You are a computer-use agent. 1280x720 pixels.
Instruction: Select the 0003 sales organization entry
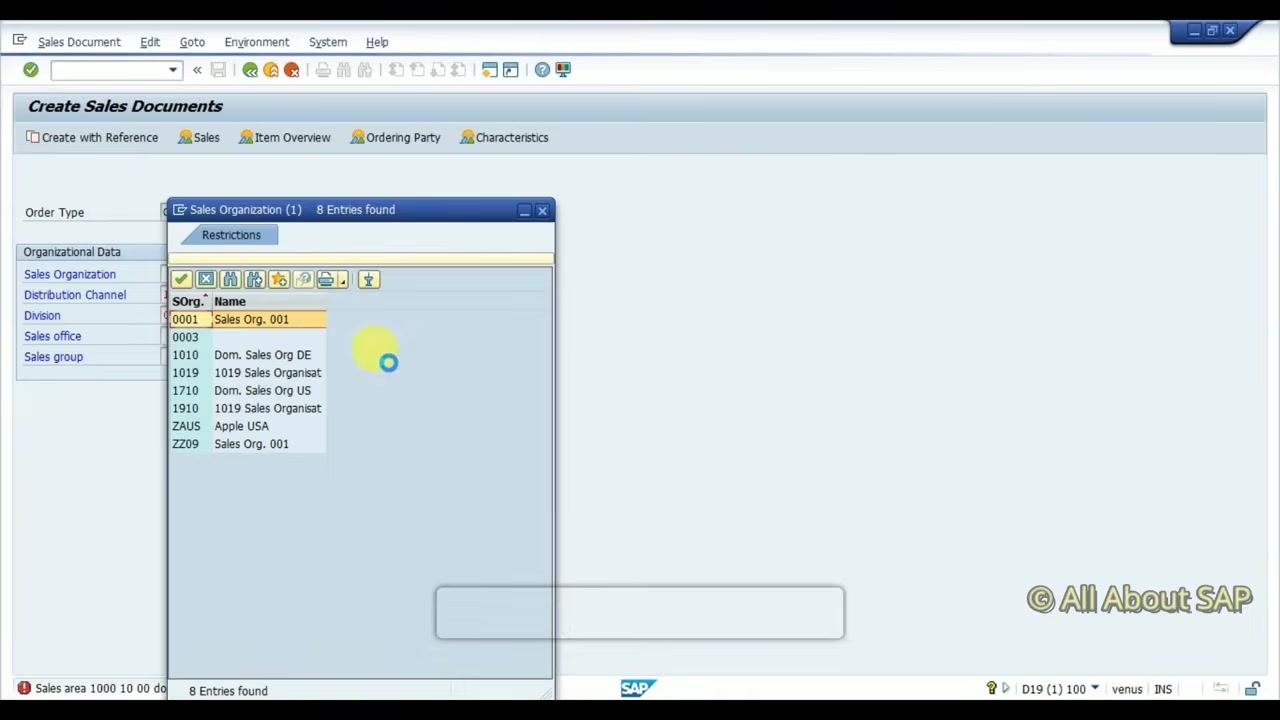tap(248, 337)
